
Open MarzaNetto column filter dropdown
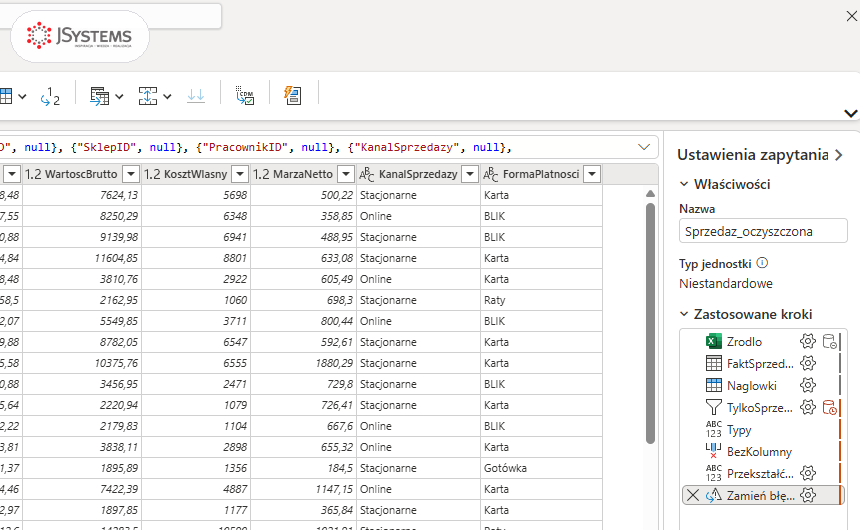[346, 174]
